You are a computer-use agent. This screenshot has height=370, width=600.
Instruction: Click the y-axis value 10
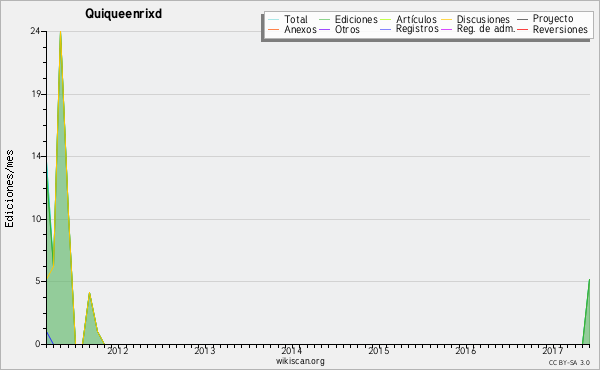pos(36,219)
